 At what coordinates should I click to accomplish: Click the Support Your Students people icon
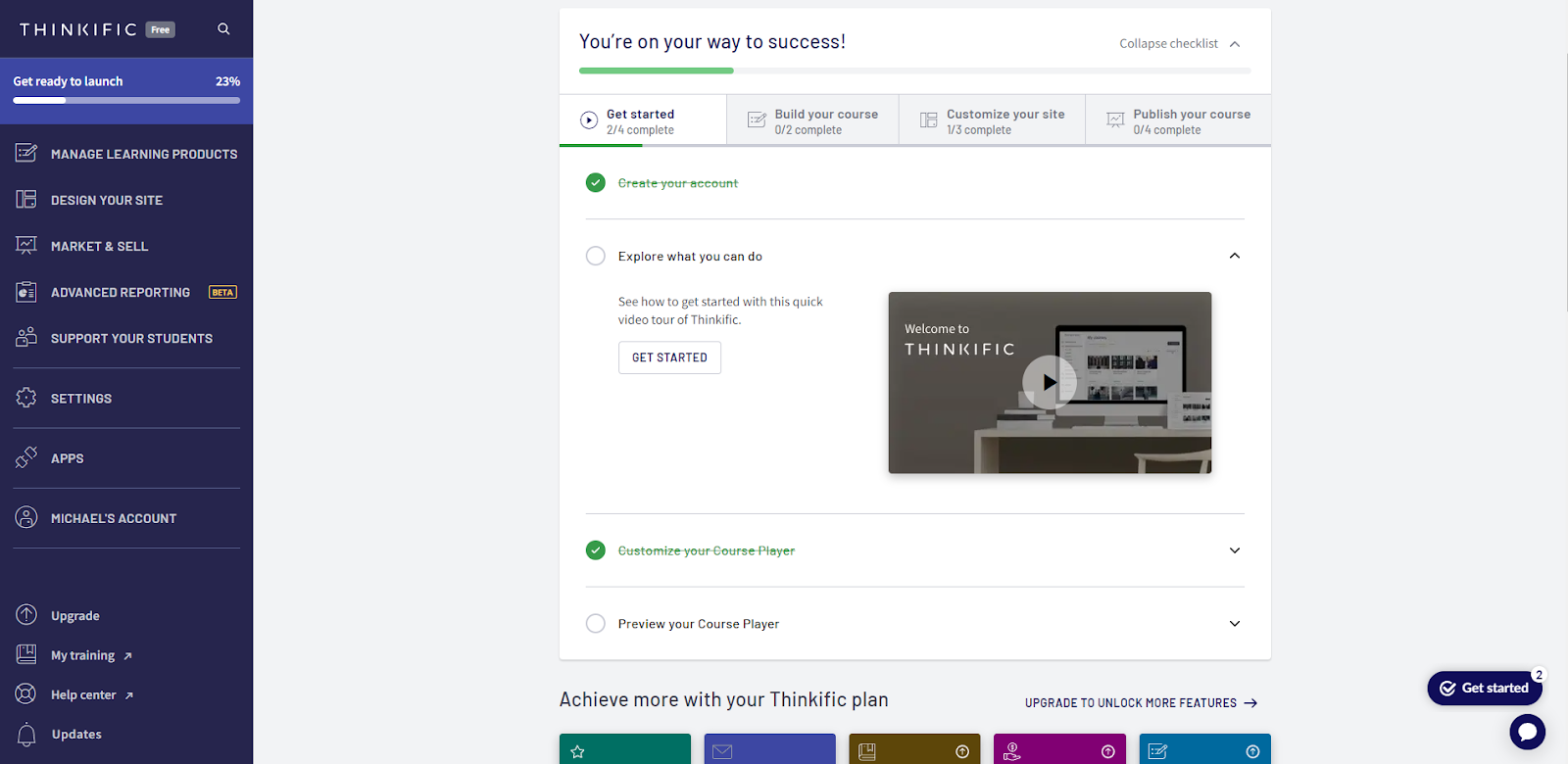[x=26, y=337]
